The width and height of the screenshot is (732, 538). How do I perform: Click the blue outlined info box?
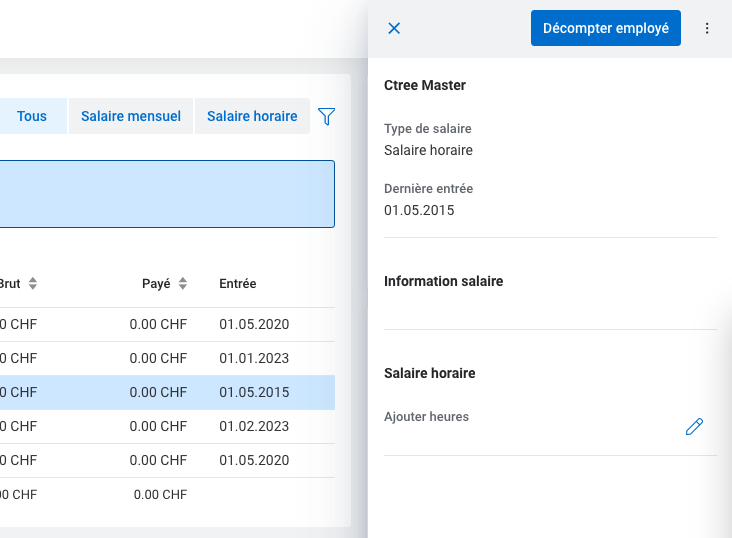pos(167,194)
